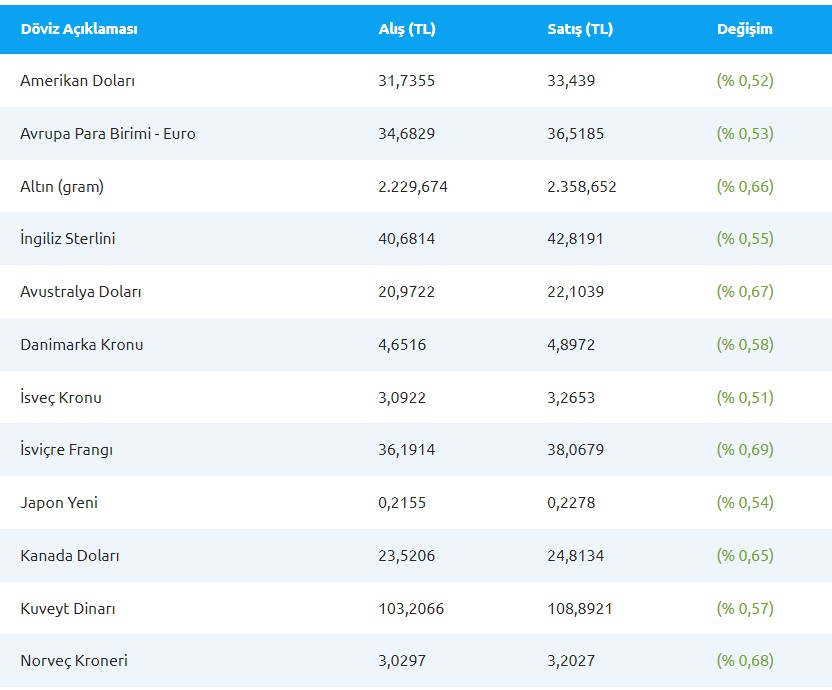Select the Avustralya Doları currency name
Image resolution: width=832 pixels, height=690 pixels.
point(81,292)
